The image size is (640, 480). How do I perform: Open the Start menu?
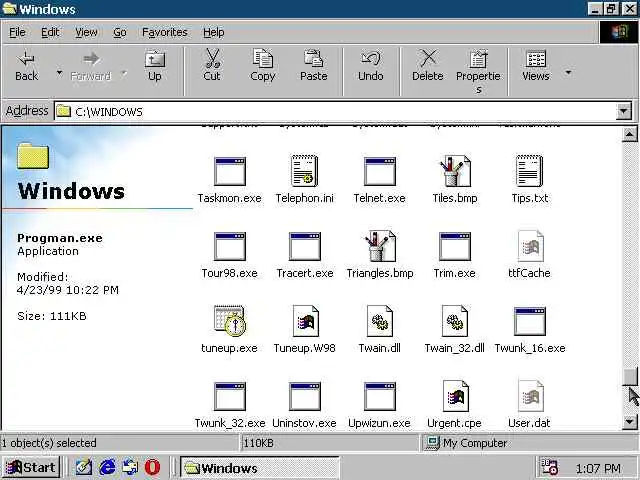tap(31, 467)
